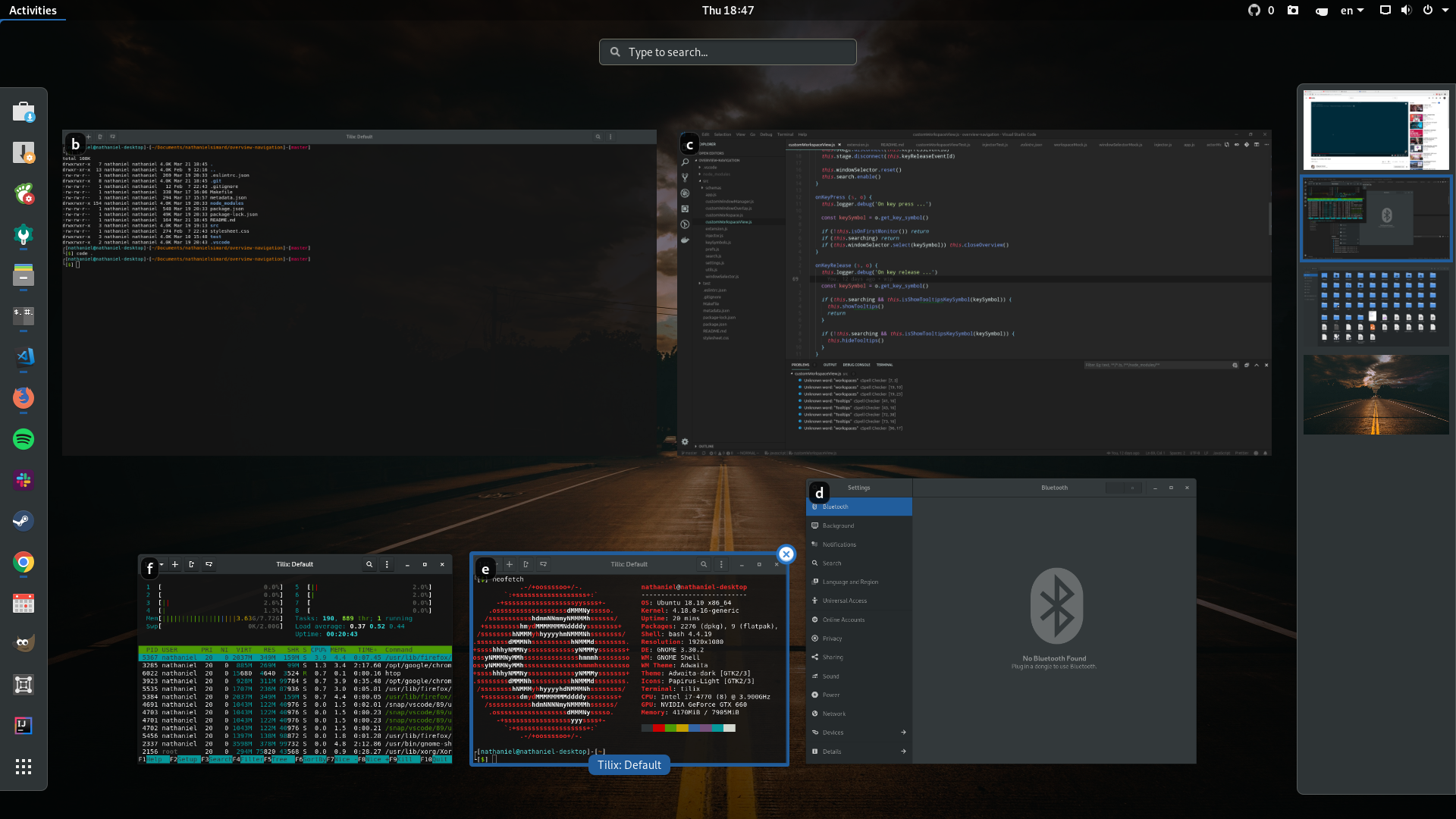Launch Google Chrome from dock
The height and width of the screenshot is (819, 1456).
pyautogui.click(x=24, y=562)
